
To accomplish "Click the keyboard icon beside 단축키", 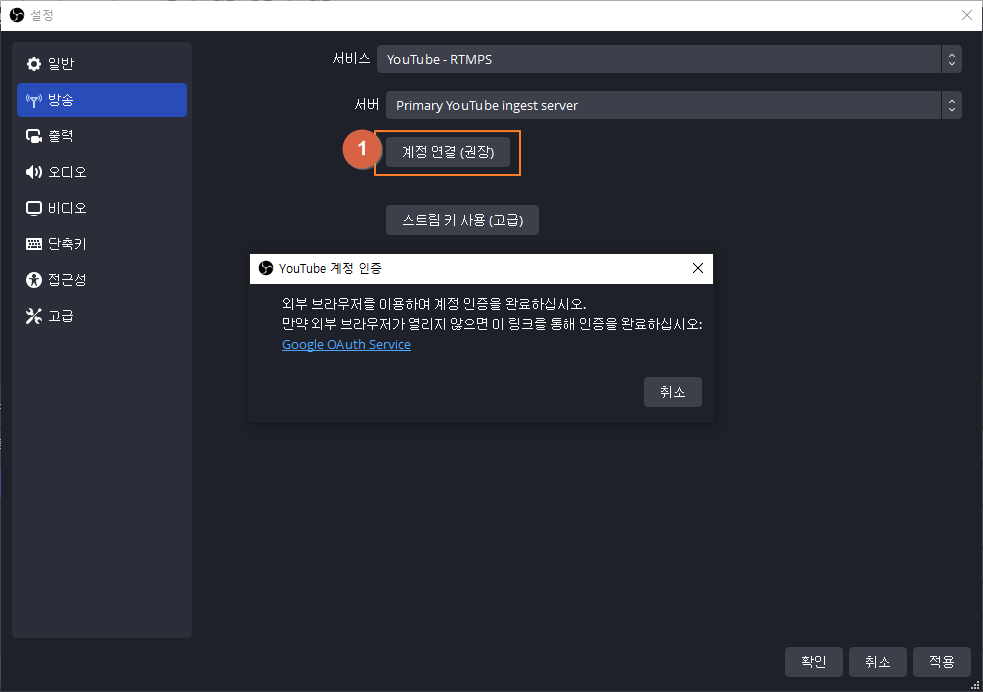I will click(34, 244).
